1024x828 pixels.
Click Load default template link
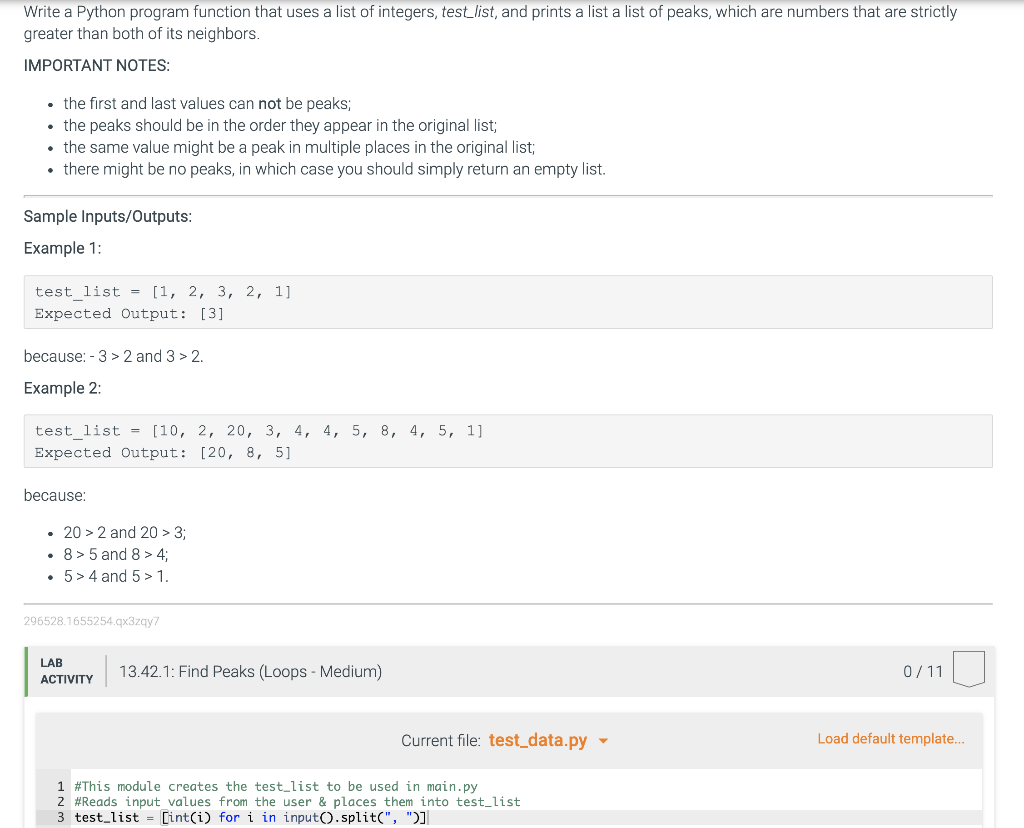click(x=890, y=738)
